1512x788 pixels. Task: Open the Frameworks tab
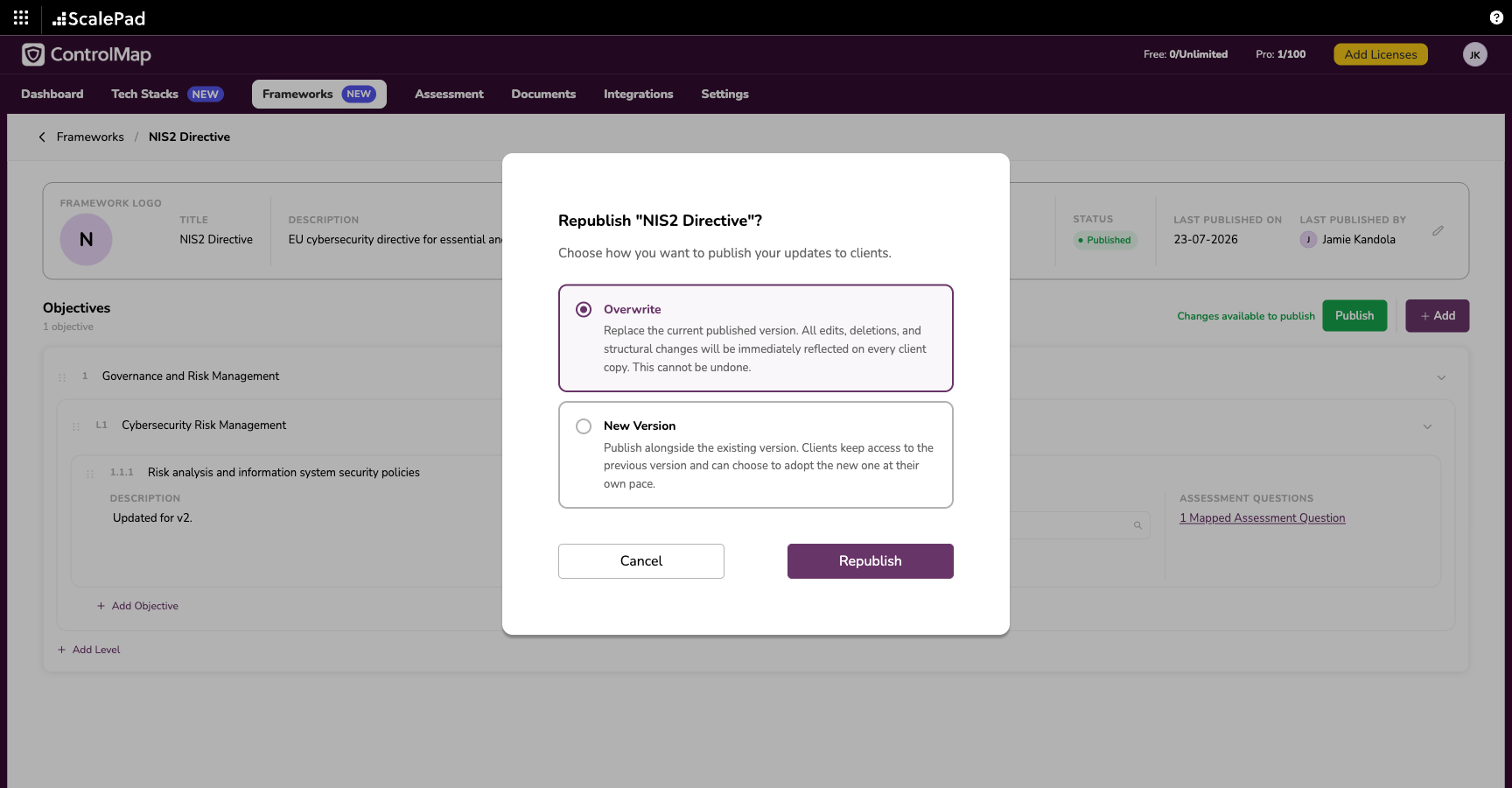click(319, 94)
